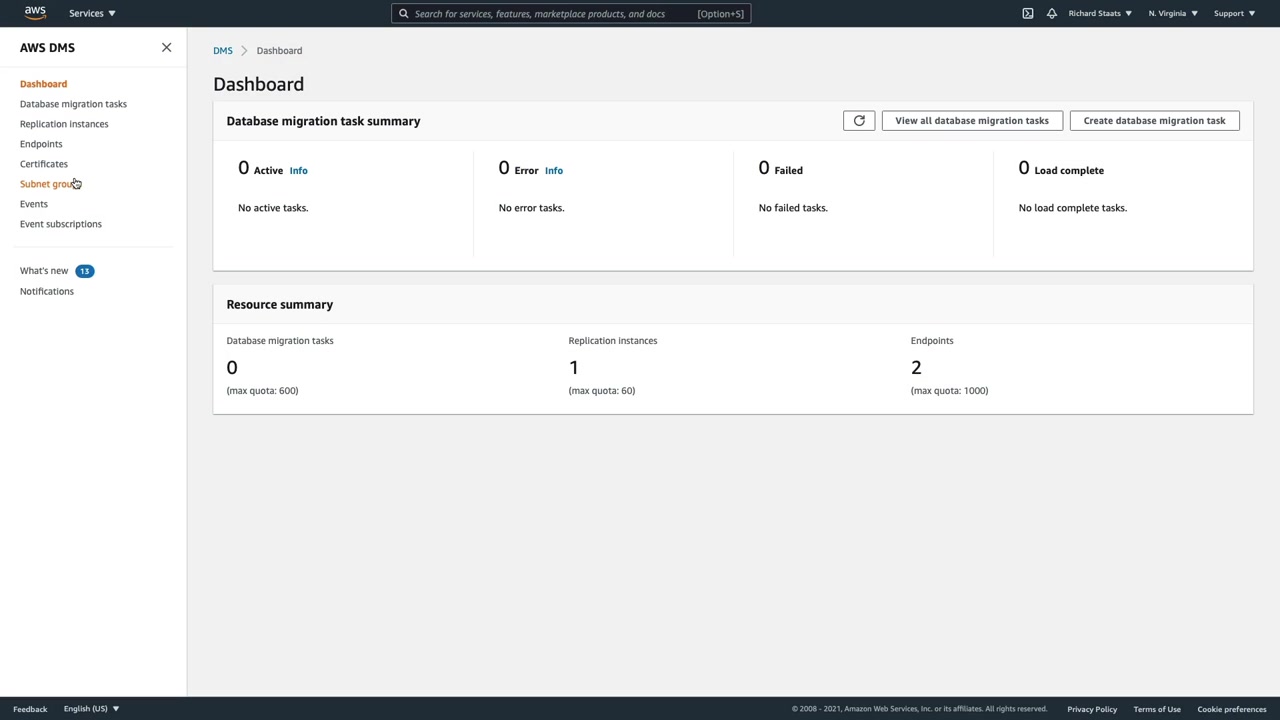Open the CloudShell terminal icon
Image resolution: width=1280 pixels, height=720 pixels.
(x=1027, y=13)
